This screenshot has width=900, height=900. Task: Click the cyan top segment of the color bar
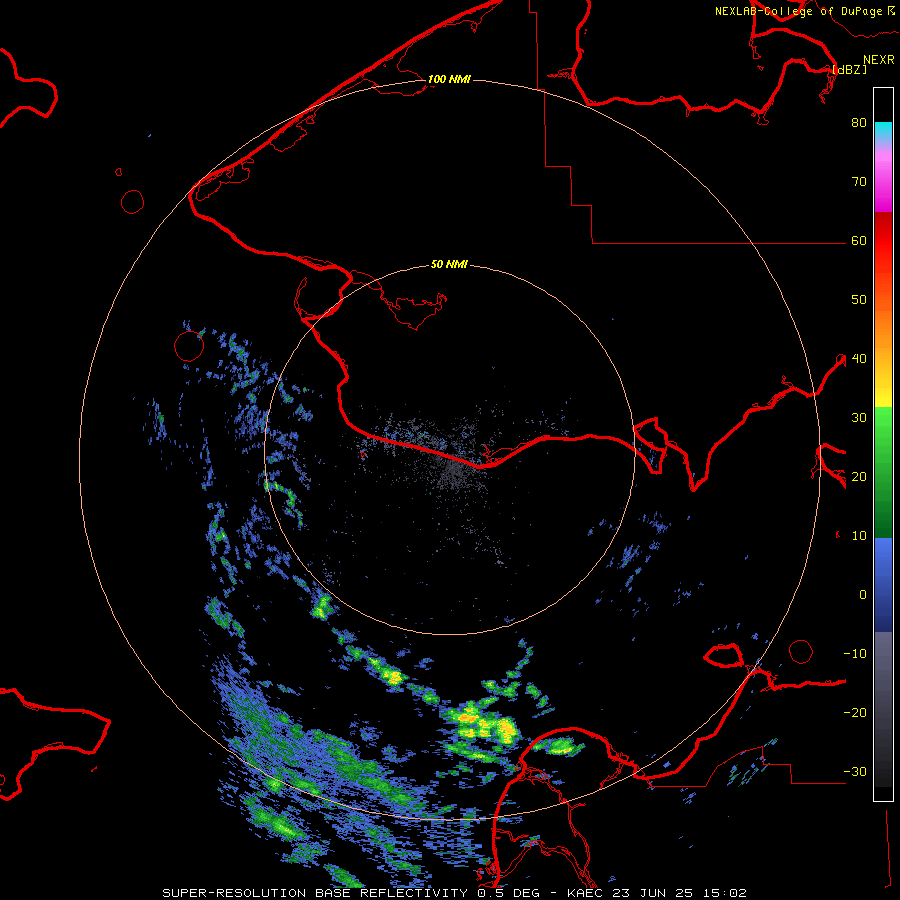point(883,131)
